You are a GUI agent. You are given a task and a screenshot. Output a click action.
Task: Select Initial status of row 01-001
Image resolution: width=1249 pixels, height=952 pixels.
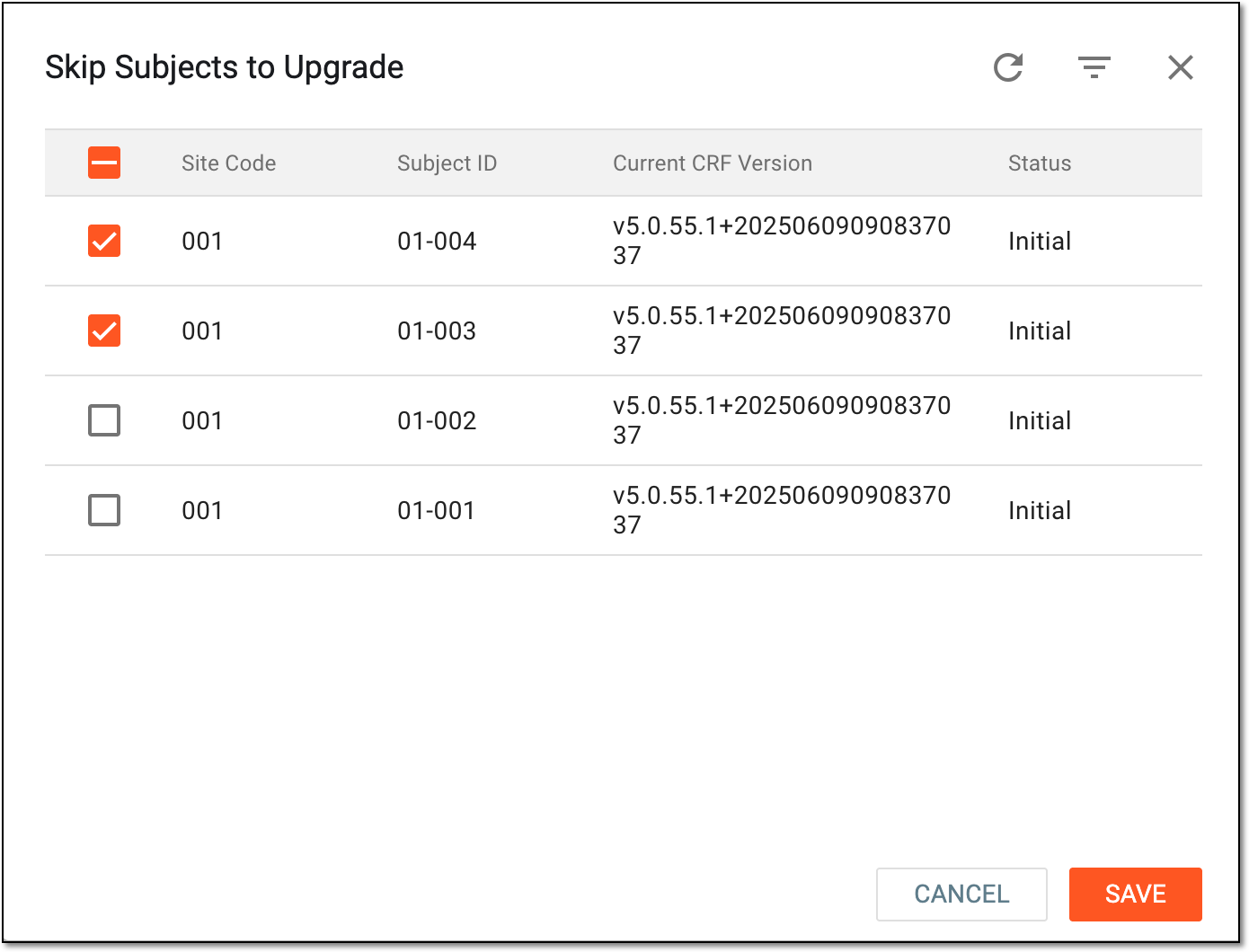coord(1040,510)
